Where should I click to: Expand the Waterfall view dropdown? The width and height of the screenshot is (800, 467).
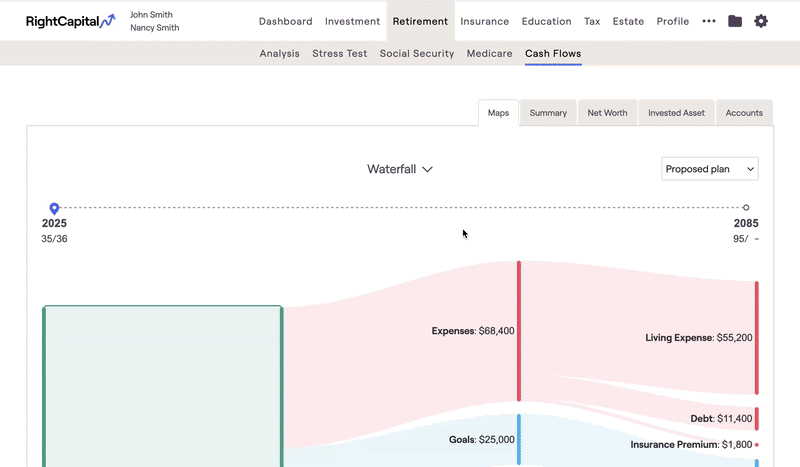click(400, 169)
